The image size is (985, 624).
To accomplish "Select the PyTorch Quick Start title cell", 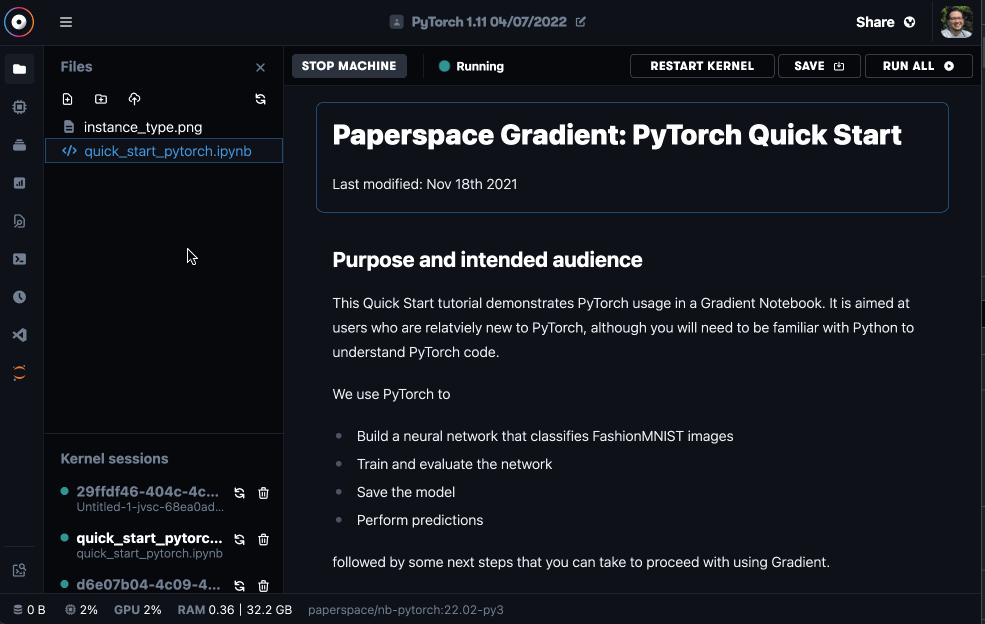I will [x=632, y=157].
